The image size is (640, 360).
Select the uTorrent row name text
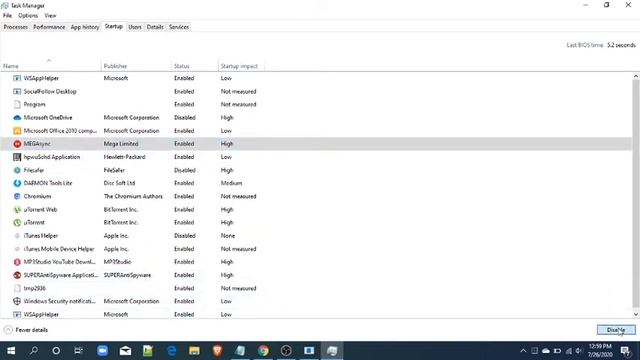pos(34,222)
